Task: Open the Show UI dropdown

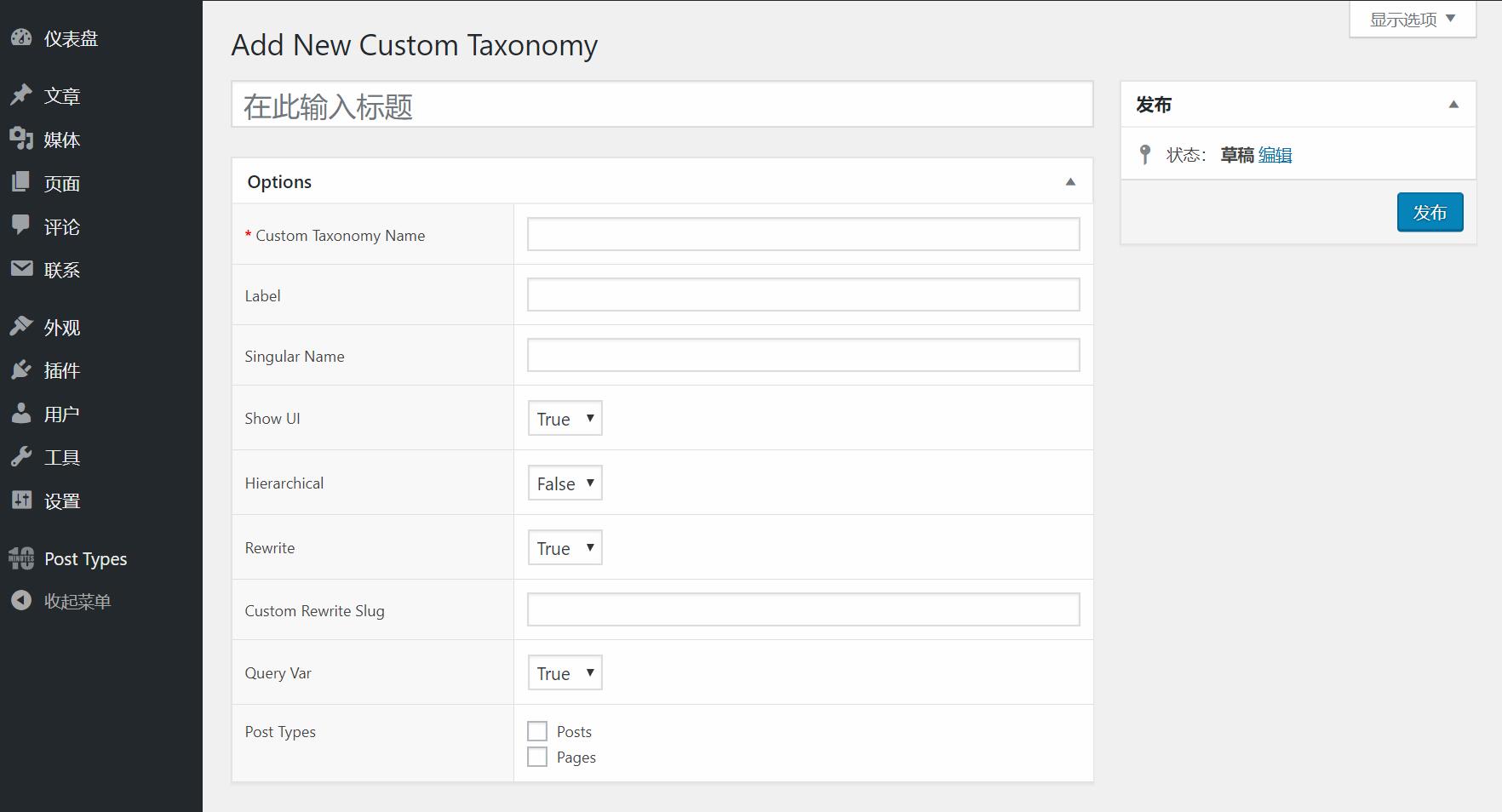Action: pos(565,419)
